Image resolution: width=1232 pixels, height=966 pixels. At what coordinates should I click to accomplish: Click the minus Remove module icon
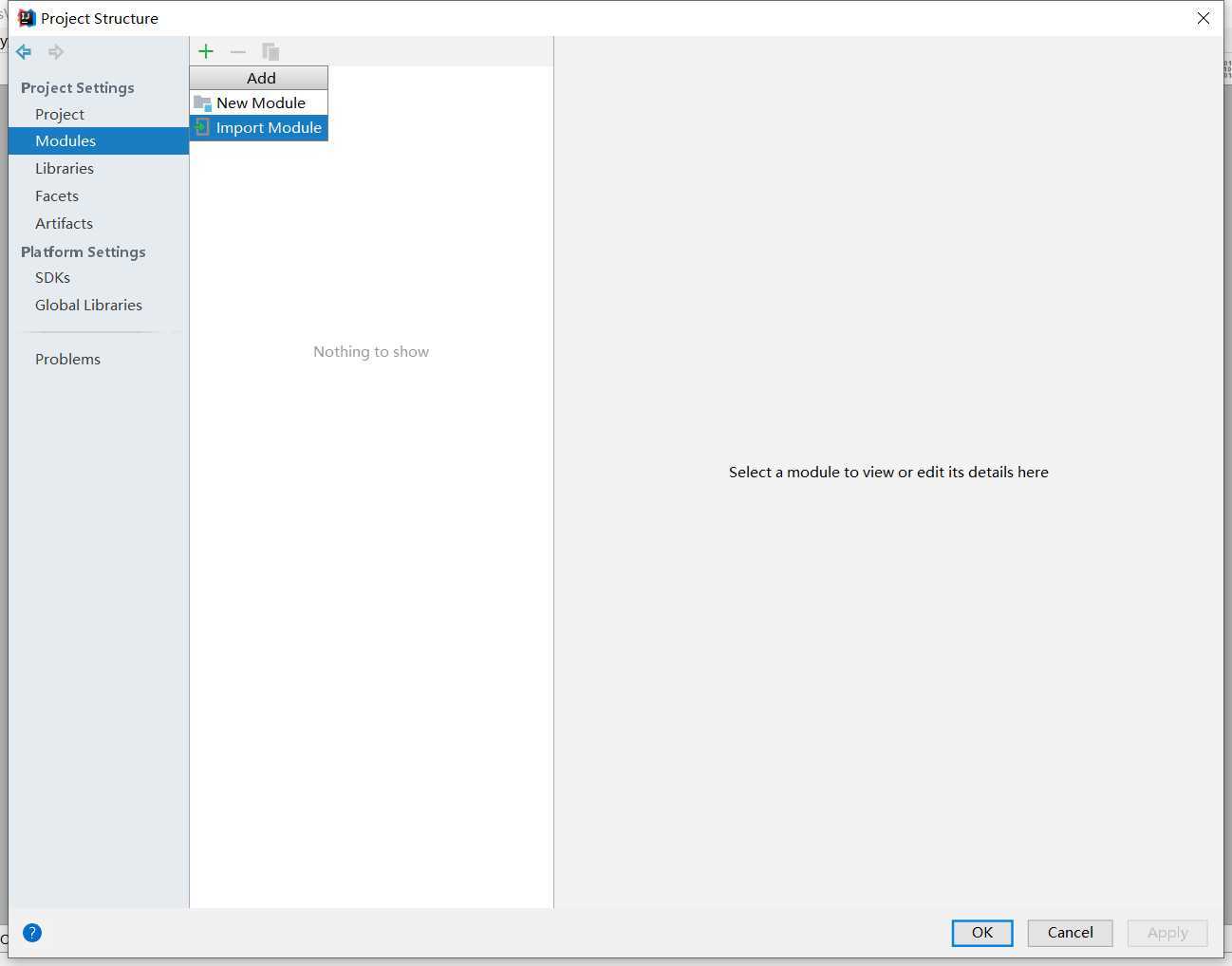tap(238, 51)
